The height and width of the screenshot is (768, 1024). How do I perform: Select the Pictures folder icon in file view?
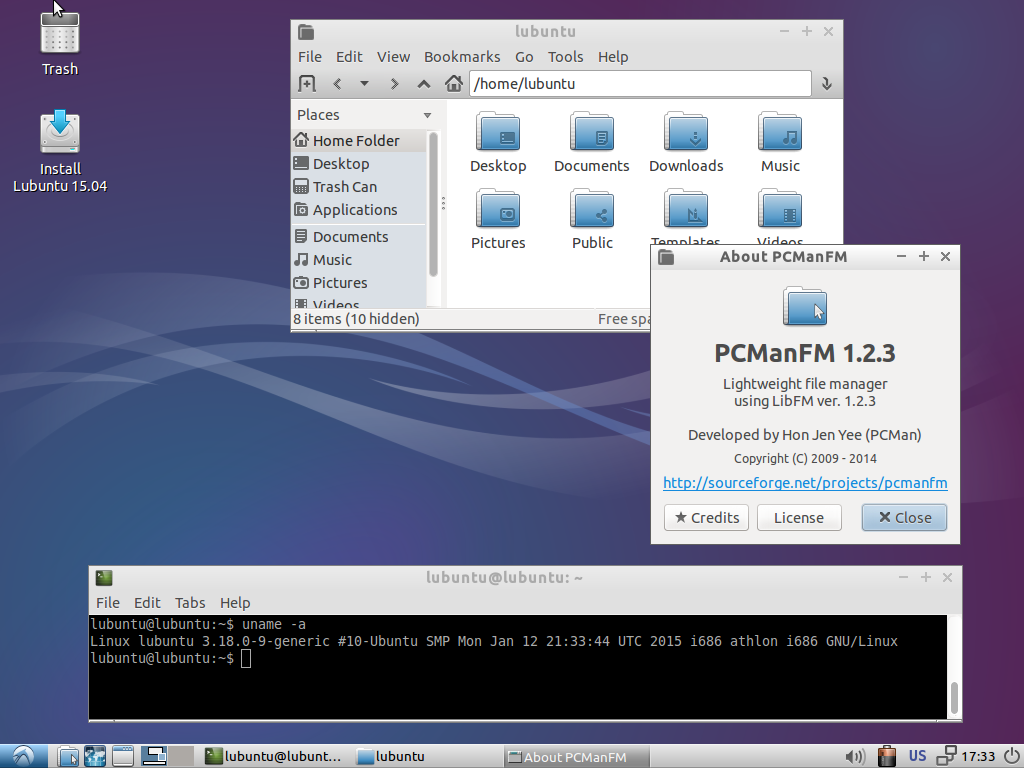click(498, 210)
